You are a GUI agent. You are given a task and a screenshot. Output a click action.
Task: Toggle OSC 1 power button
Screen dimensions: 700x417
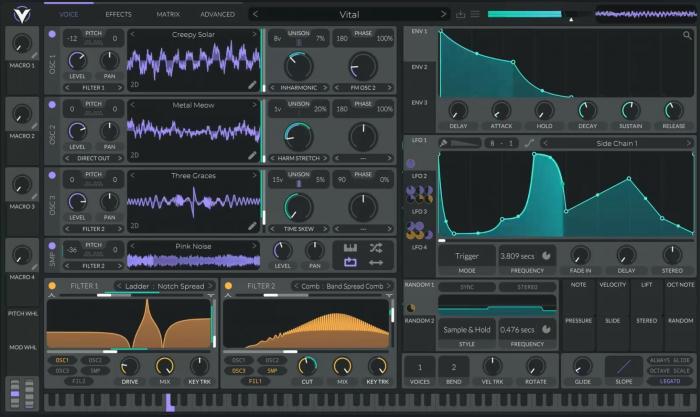pyautogui.click(x=52, y=34)
